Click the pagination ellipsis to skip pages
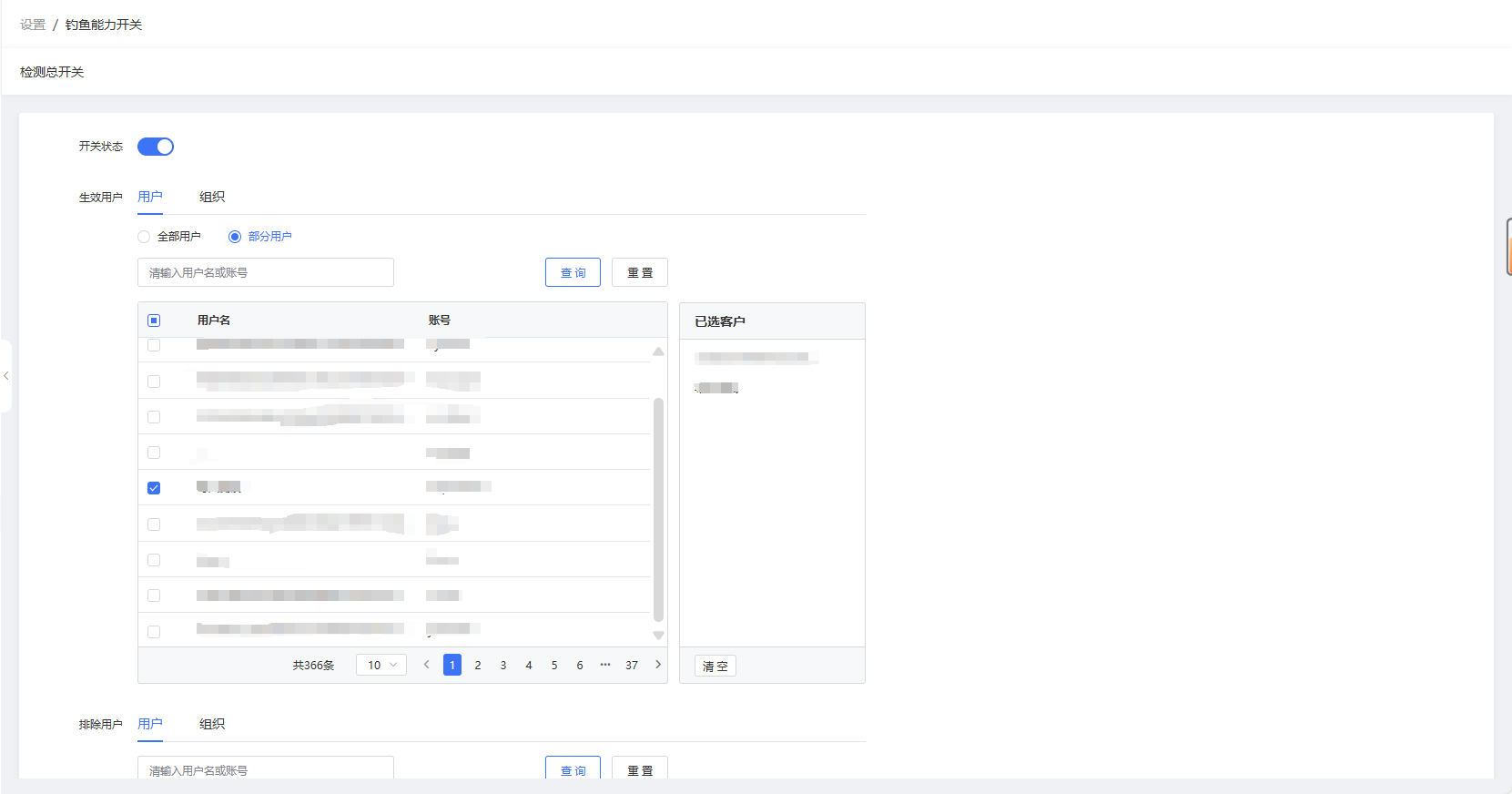 (605, 665)
